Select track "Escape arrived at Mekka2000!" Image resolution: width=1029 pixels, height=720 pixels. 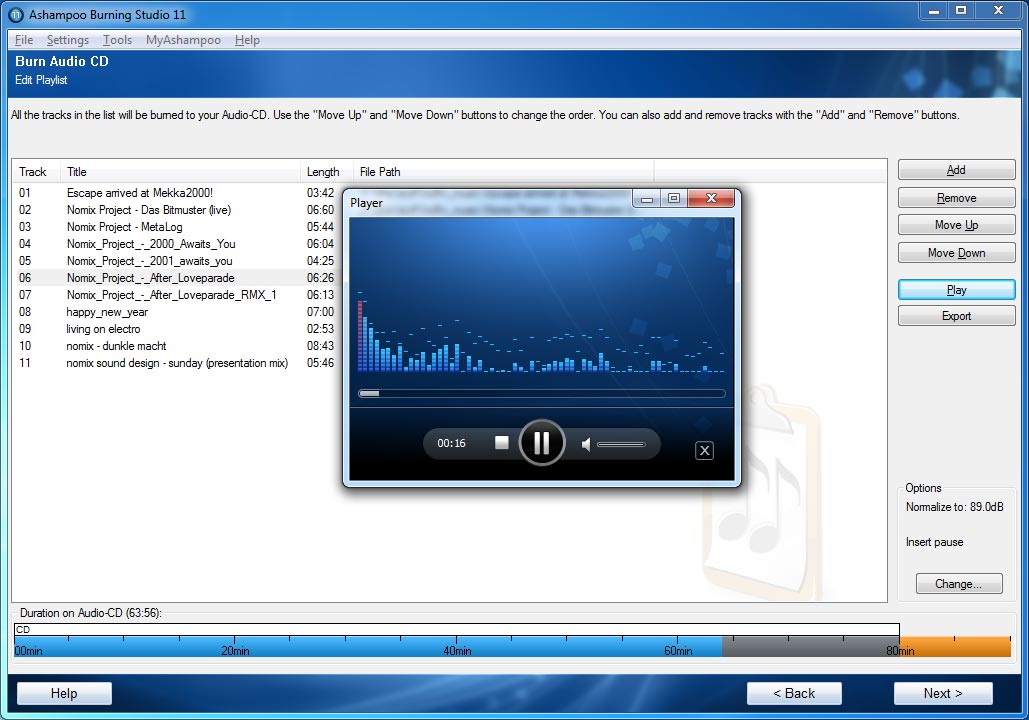(x=140, y=193)
